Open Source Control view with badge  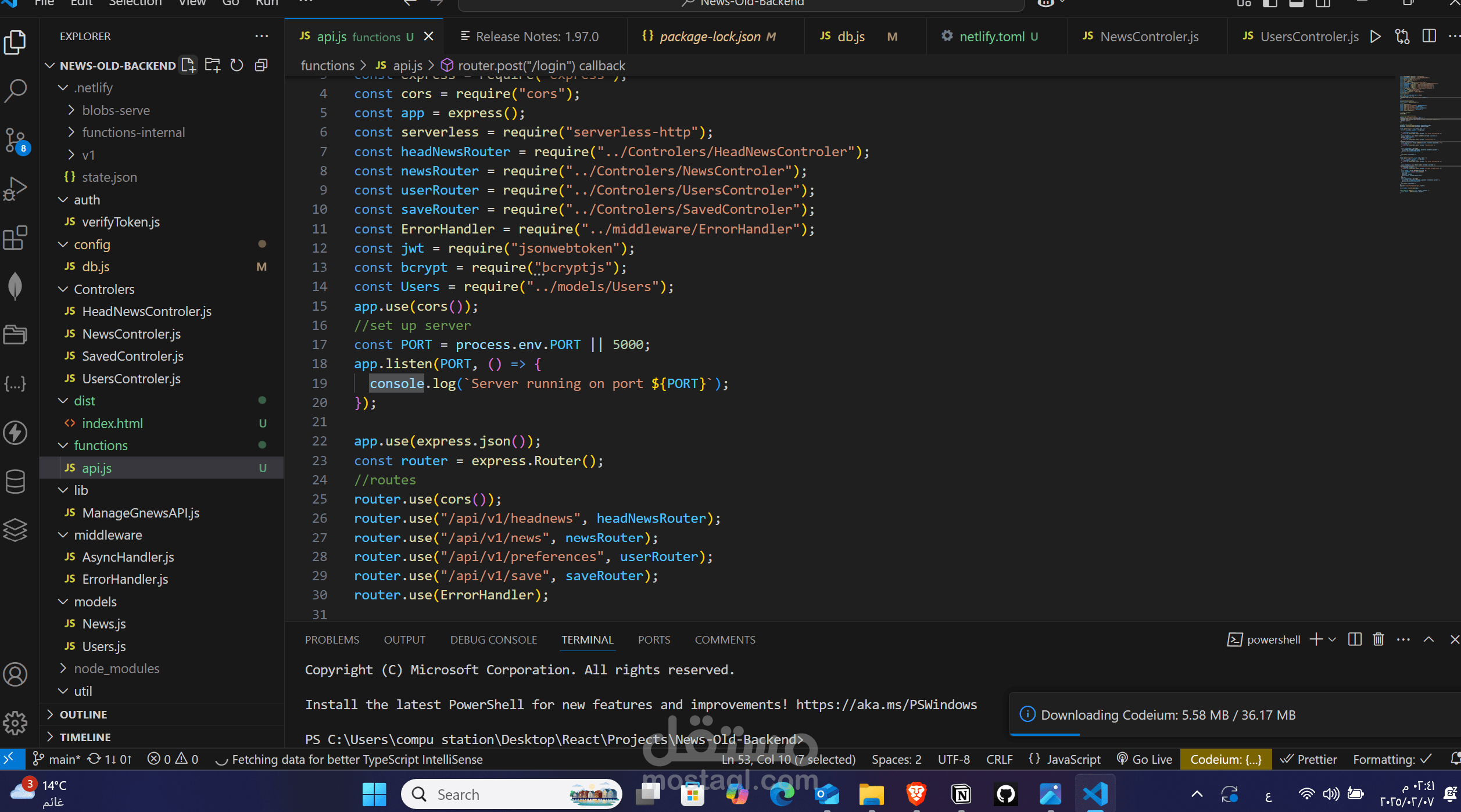tap(15, 140)
